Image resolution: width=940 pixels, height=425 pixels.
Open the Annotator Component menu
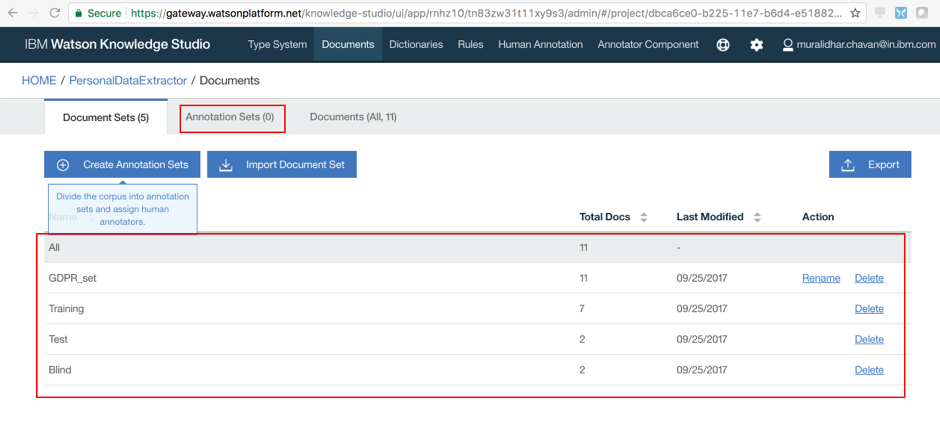click(648, 44)
